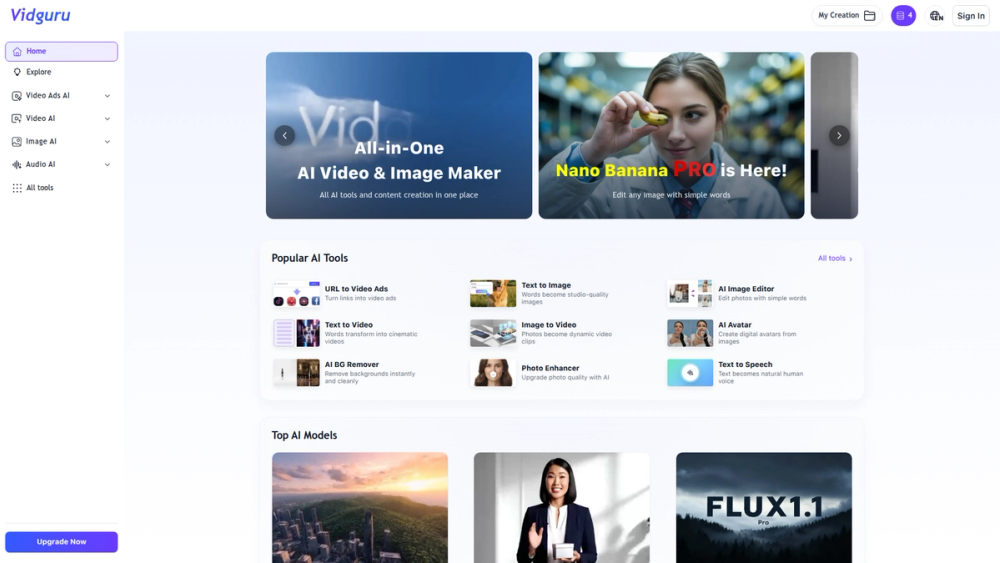
Task: Click the Vidguru logo
Action: pos(40,15)
